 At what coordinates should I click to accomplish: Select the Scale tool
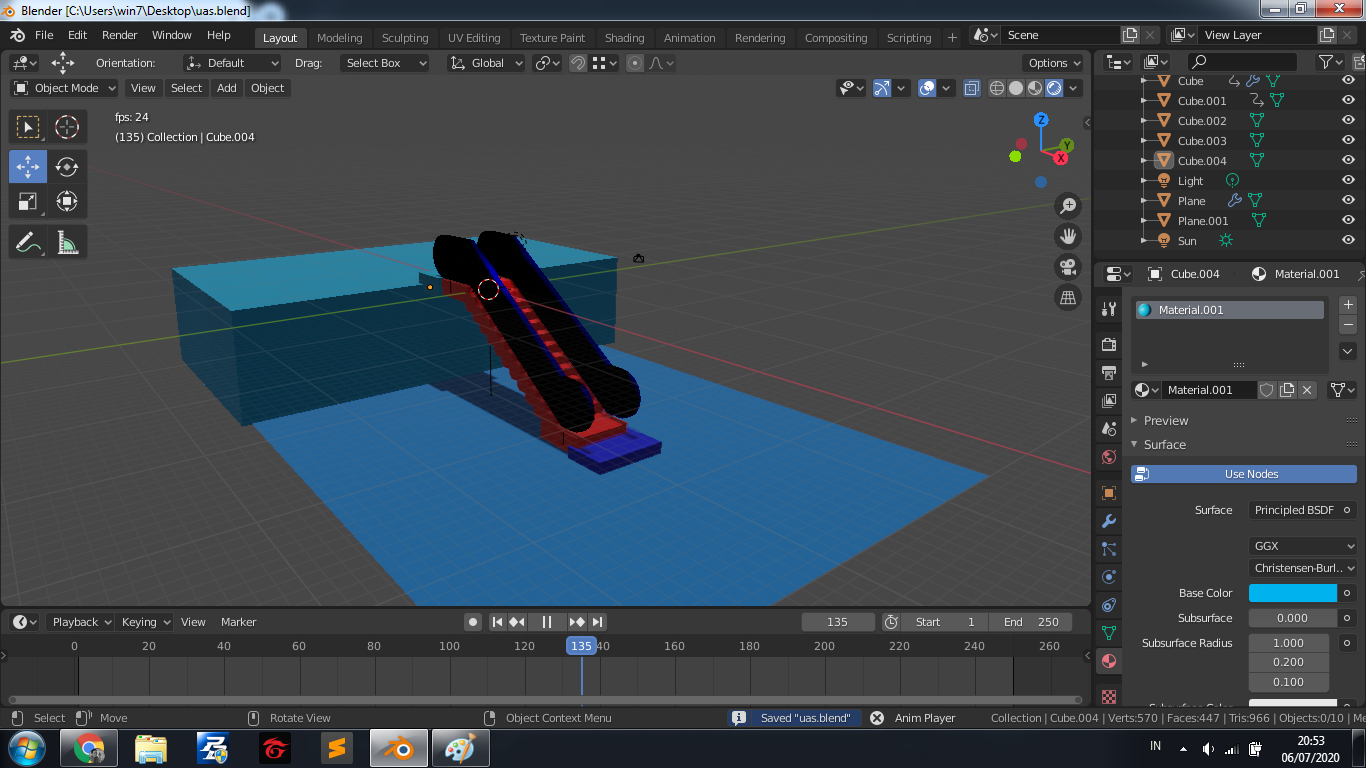coord(28,201)
